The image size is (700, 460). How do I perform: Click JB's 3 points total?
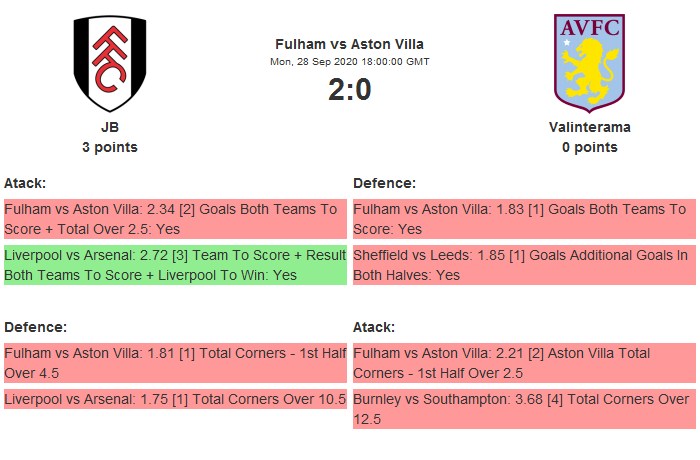pos(109,147)
